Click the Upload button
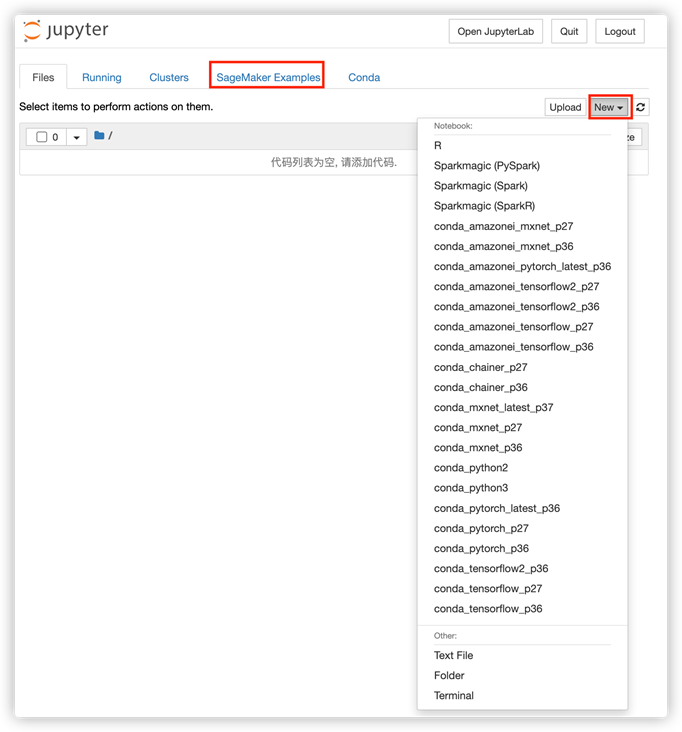Image resolution: width=682 pixels, height=732 pixels. [x=565, y=107]
